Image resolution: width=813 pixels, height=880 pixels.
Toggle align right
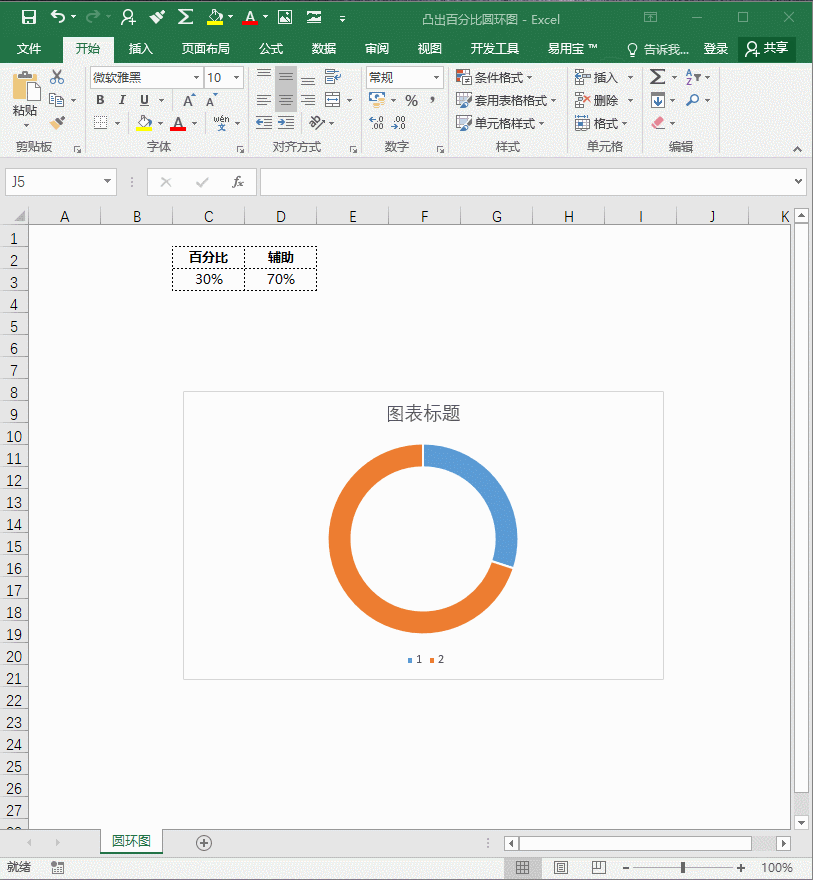(x=307, y=100)
